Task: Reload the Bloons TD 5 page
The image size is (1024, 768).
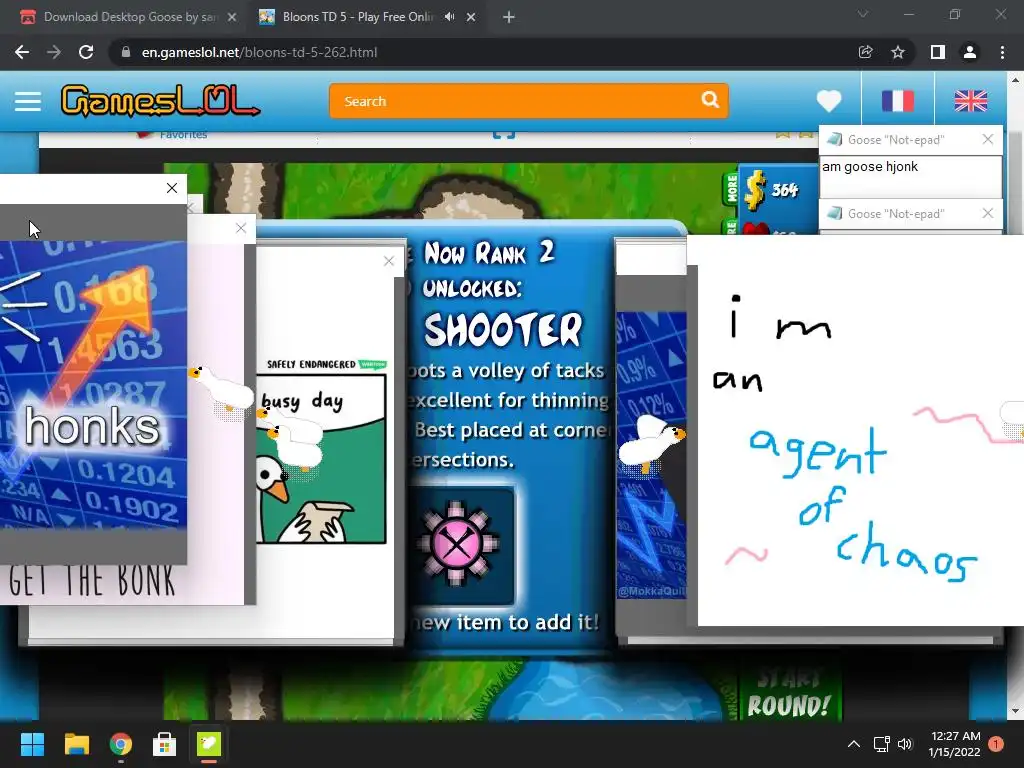Action: coord(86,52)
